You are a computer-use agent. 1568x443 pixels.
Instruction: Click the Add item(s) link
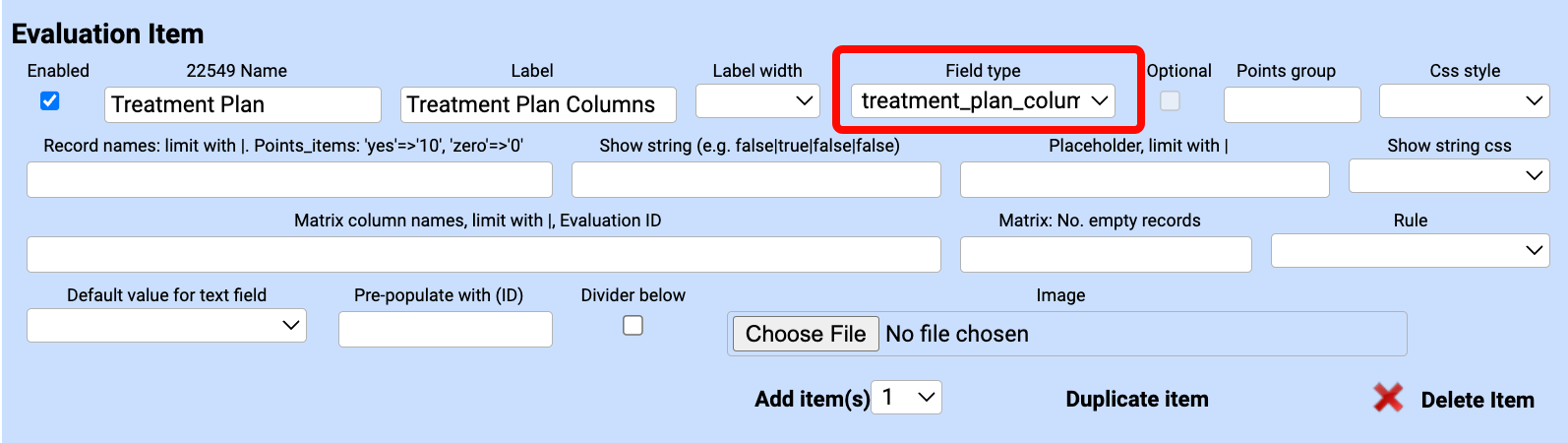pyautogui.click(x=812, y=399)
